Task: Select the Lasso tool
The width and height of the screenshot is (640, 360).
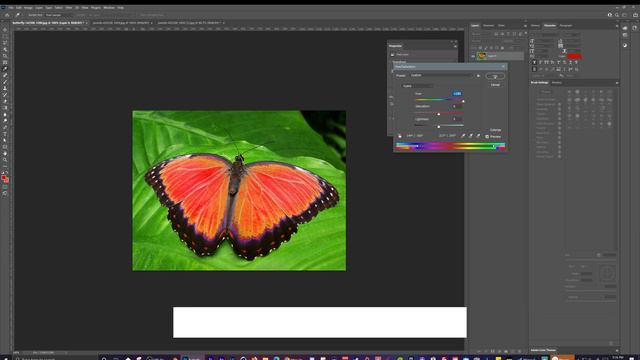Action: [5, 43]
